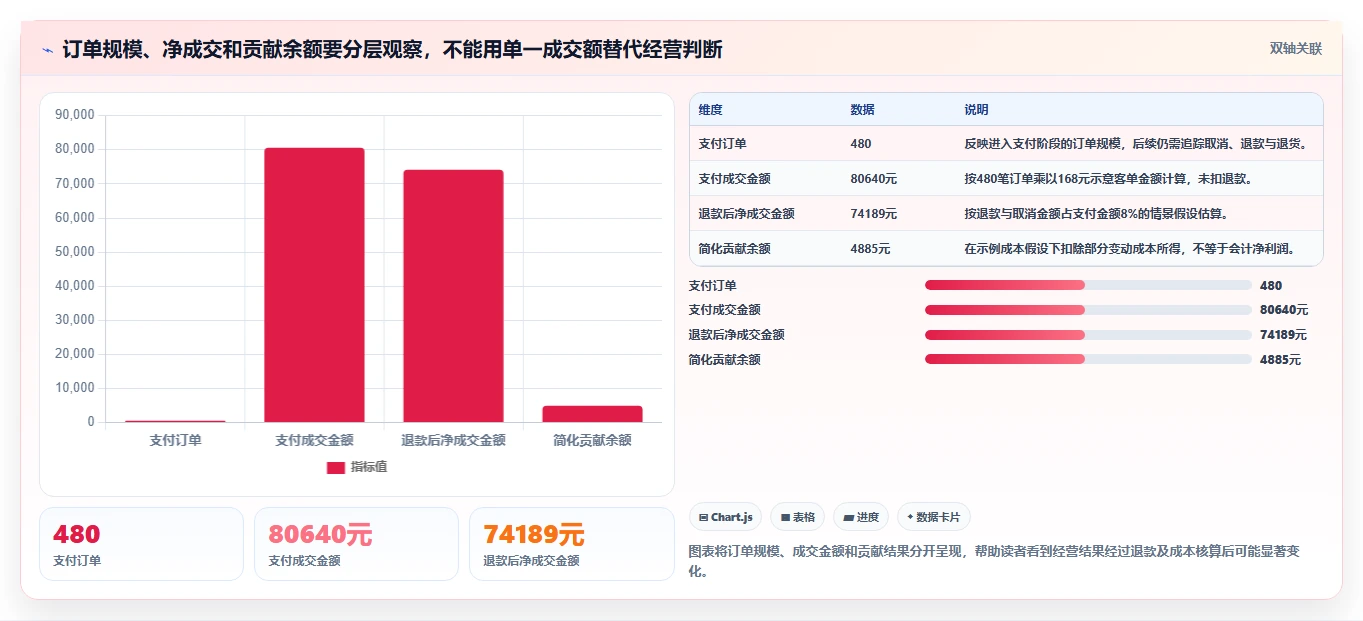The height and width of the screenshot is (621, 1363).
Task: Click the 退款后净成交金额 x-axis label
Action: point(453,440)
